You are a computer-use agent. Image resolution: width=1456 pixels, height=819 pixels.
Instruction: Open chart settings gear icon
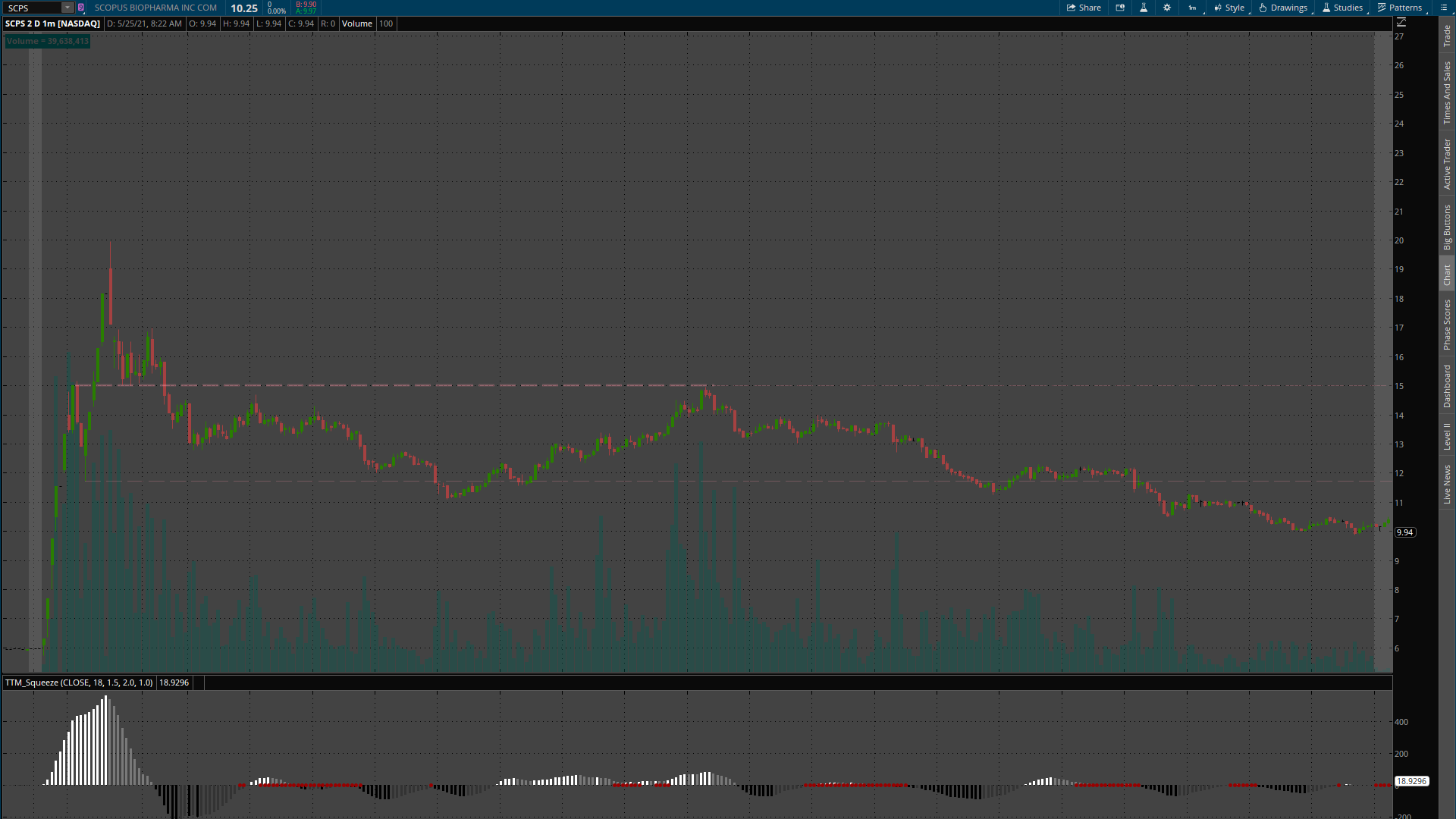[1167, 8]
